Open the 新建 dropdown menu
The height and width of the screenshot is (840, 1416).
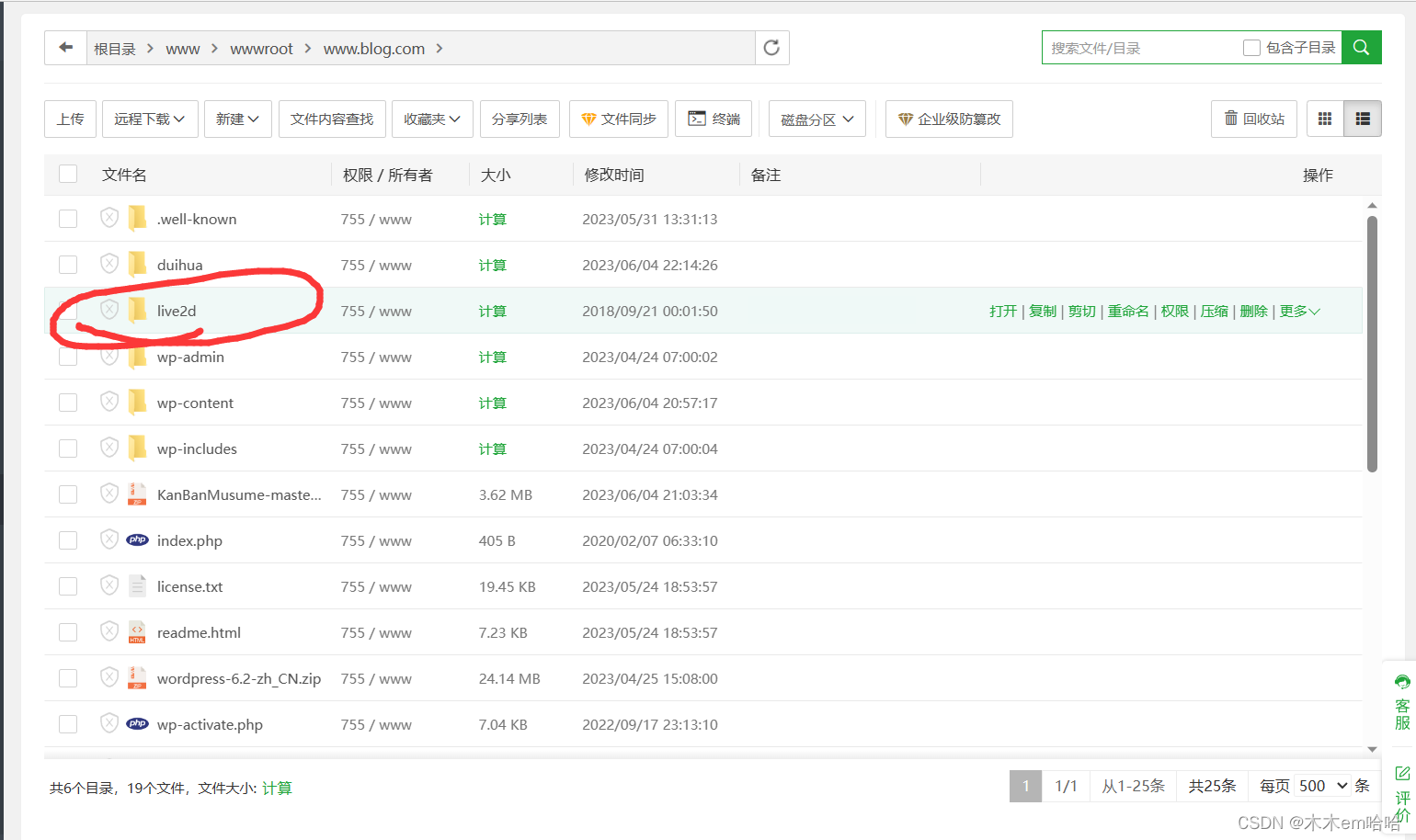click(237, 119)
